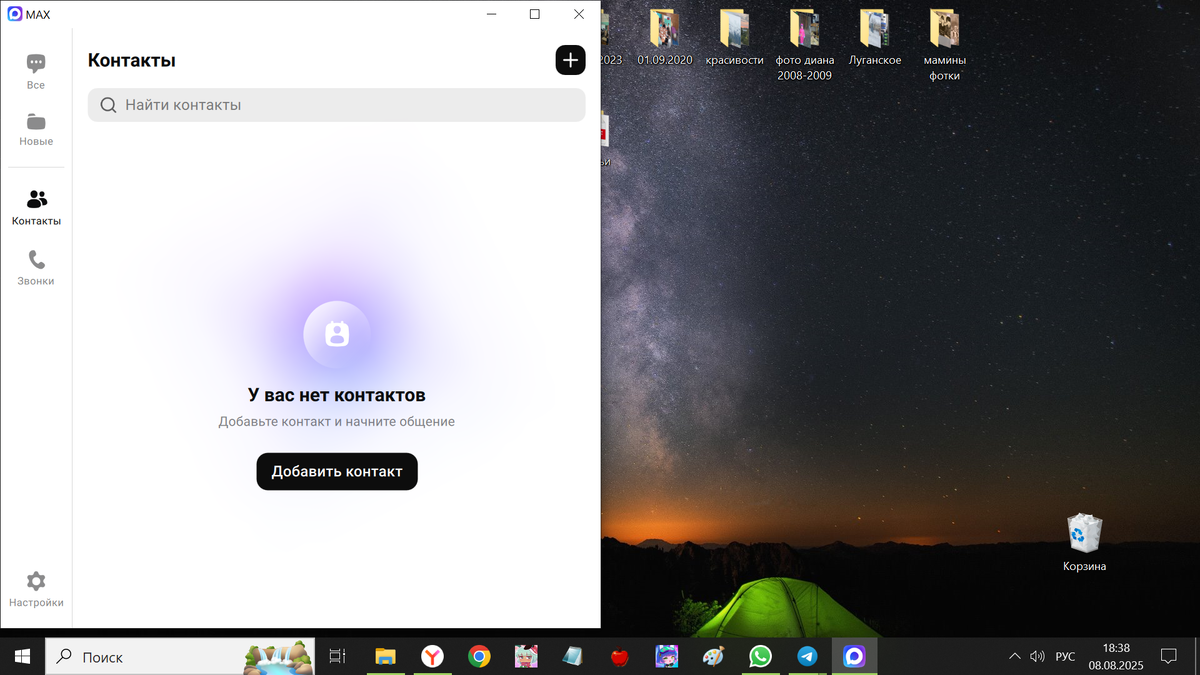Launch Google Chrome from taskbar
Viewport: 1200px width, 675px height.
(479, 657)
